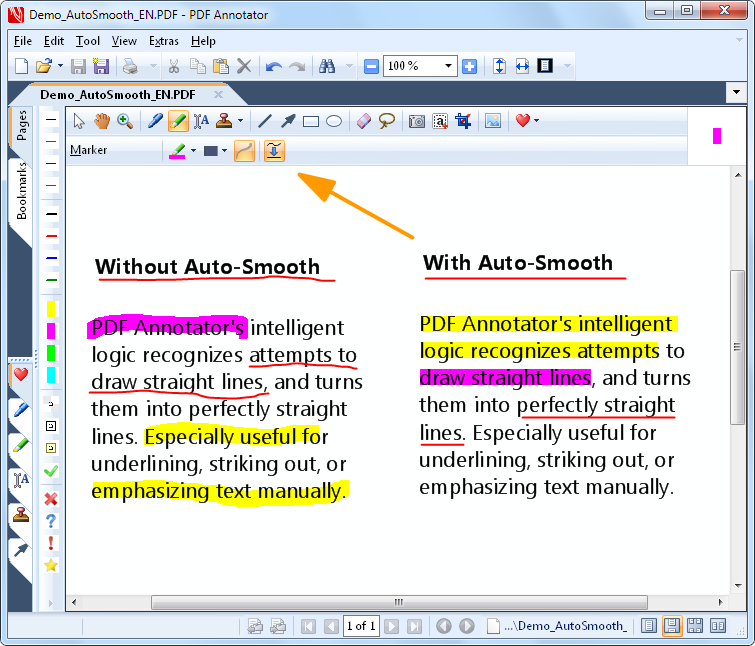
Task: Open the marker width dropdown arrow
Action: [224, 151]
